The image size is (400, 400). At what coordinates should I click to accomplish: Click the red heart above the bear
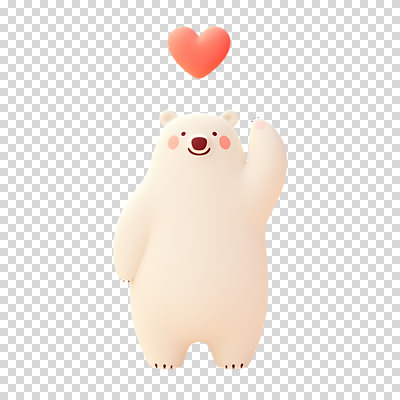point(199,52)
